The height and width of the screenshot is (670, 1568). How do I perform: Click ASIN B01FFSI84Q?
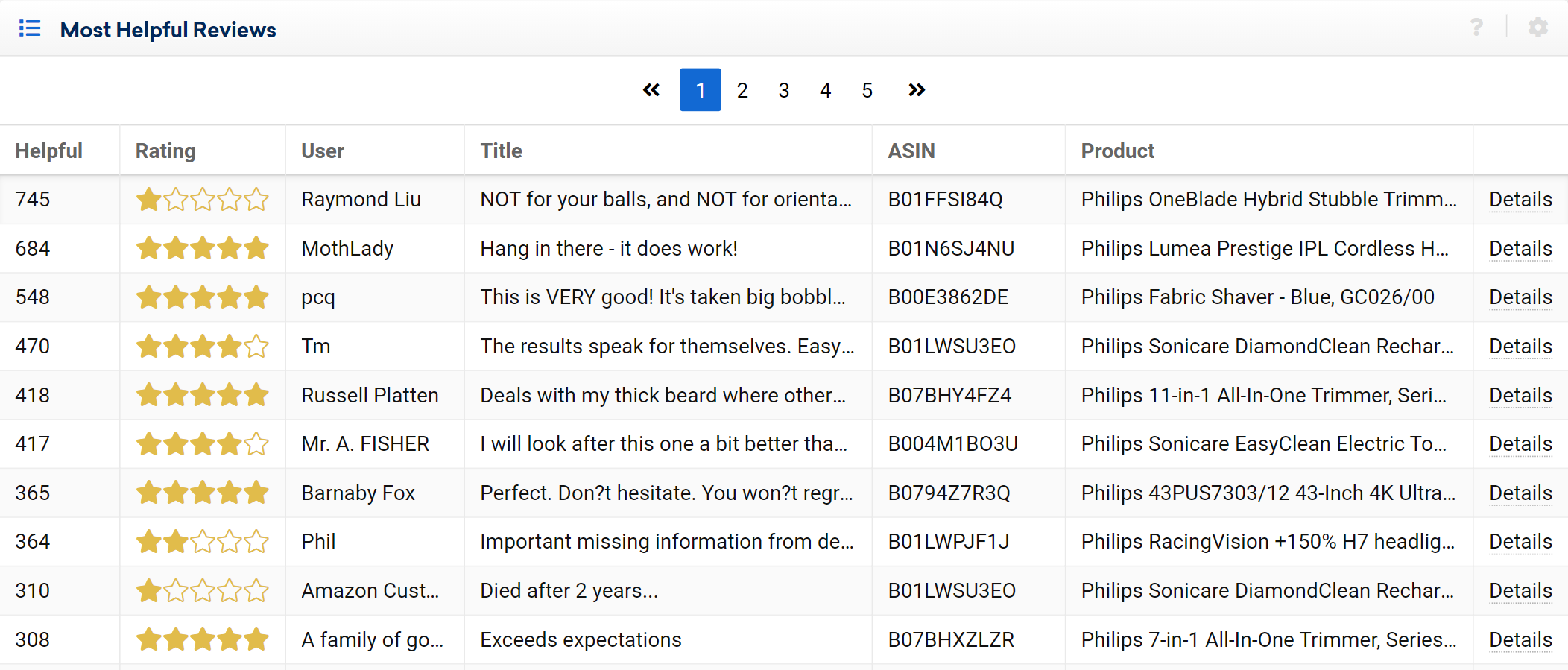pyautogui.click(x=945, y=200)
